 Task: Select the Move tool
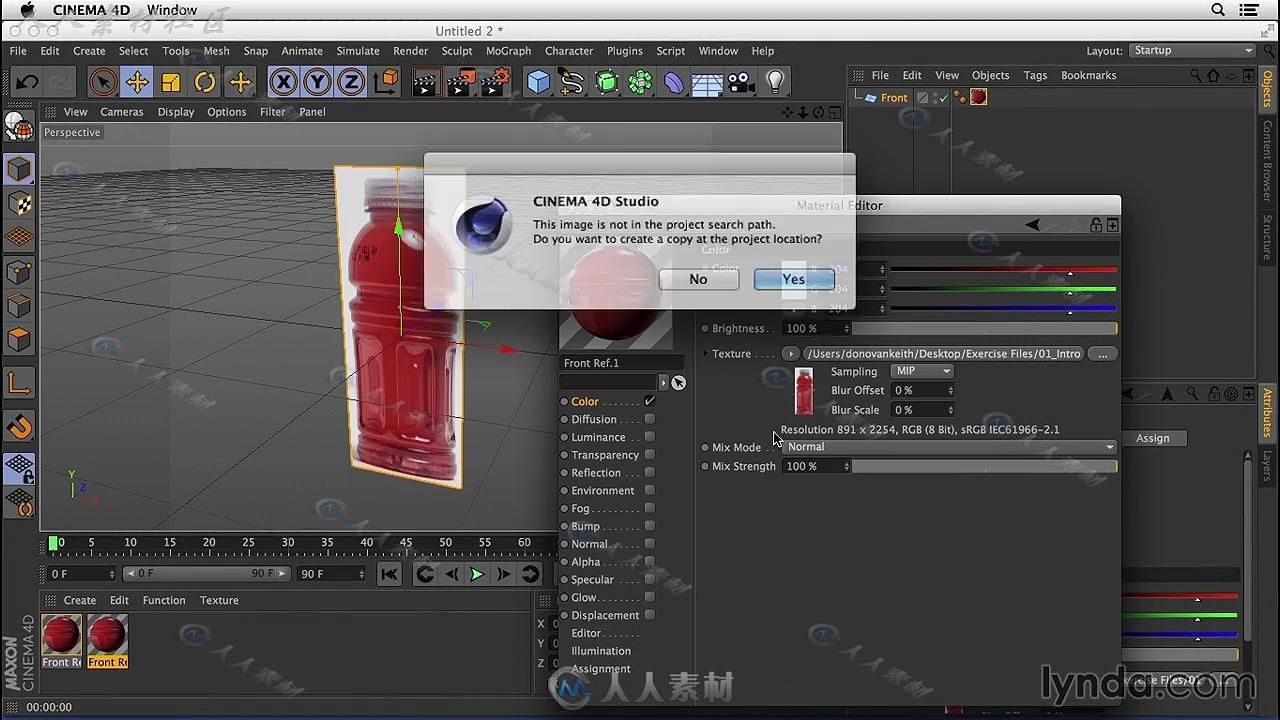tap(137, 82)
